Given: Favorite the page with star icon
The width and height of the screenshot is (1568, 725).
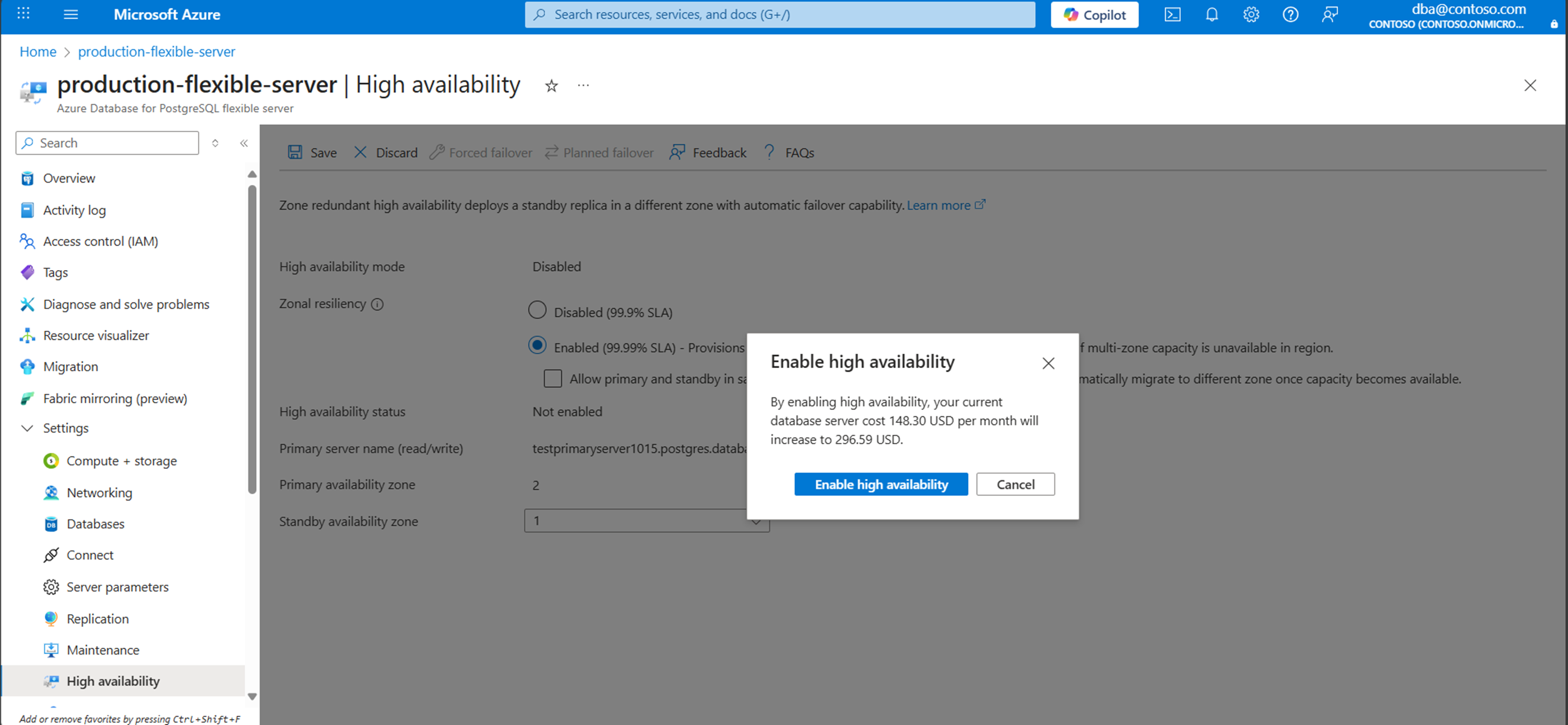Looking at the screenshot, I should tap(551, 86).
